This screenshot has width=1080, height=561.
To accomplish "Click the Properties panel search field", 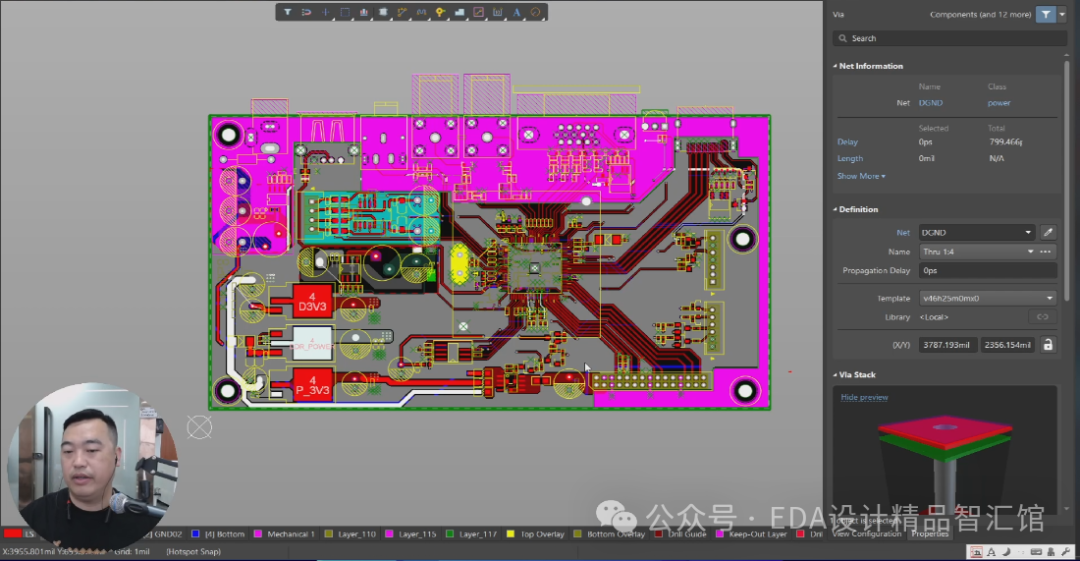I will coord(945,38).
